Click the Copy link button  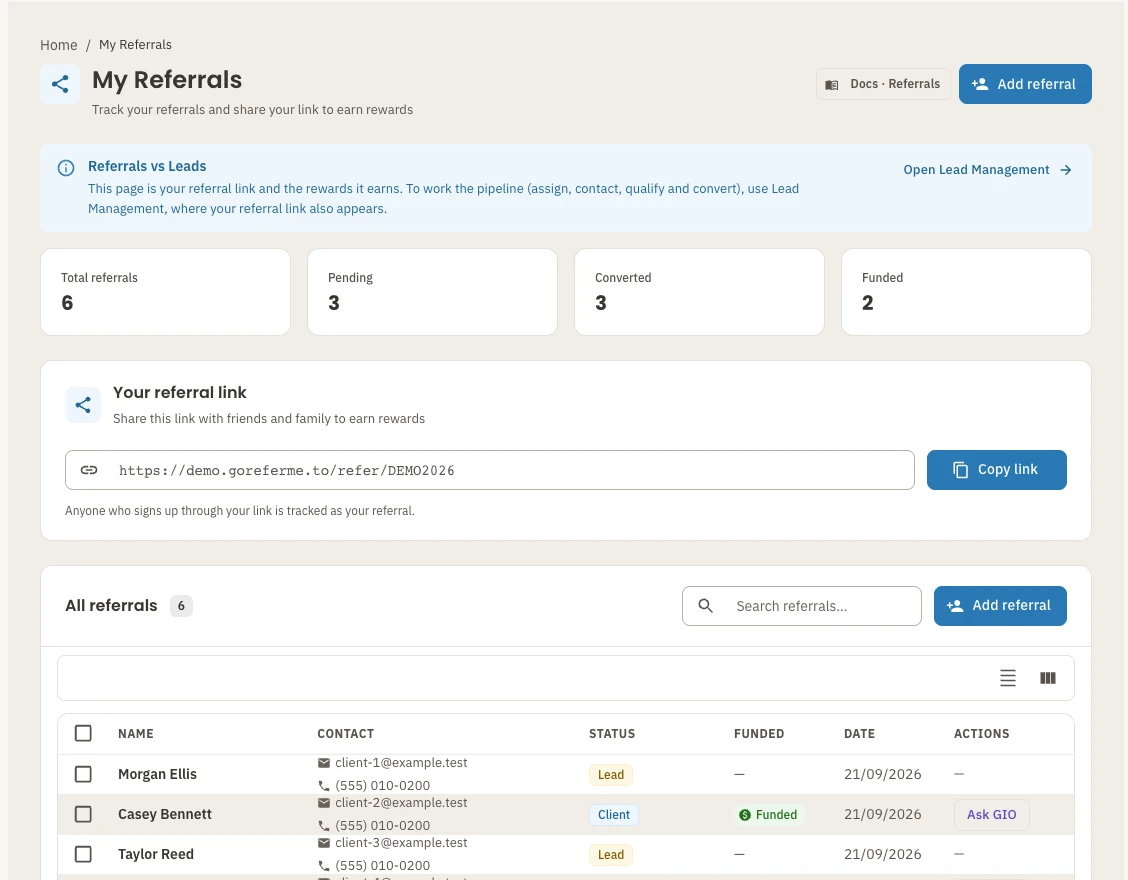[996, 470]
